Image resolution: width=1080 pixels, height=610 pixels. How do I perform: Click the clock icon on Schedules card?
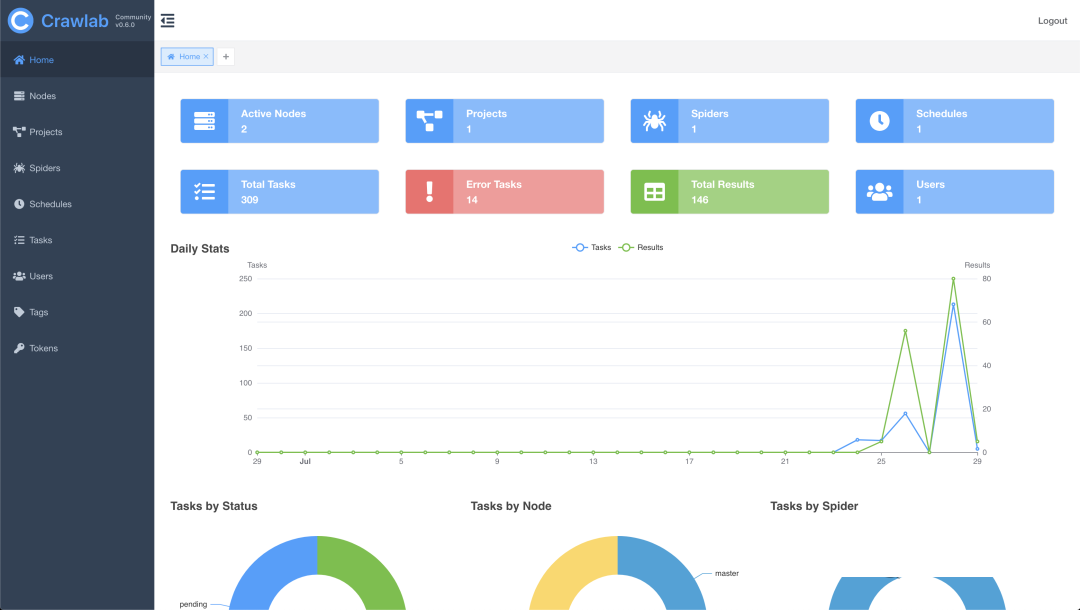coord(879,121)
